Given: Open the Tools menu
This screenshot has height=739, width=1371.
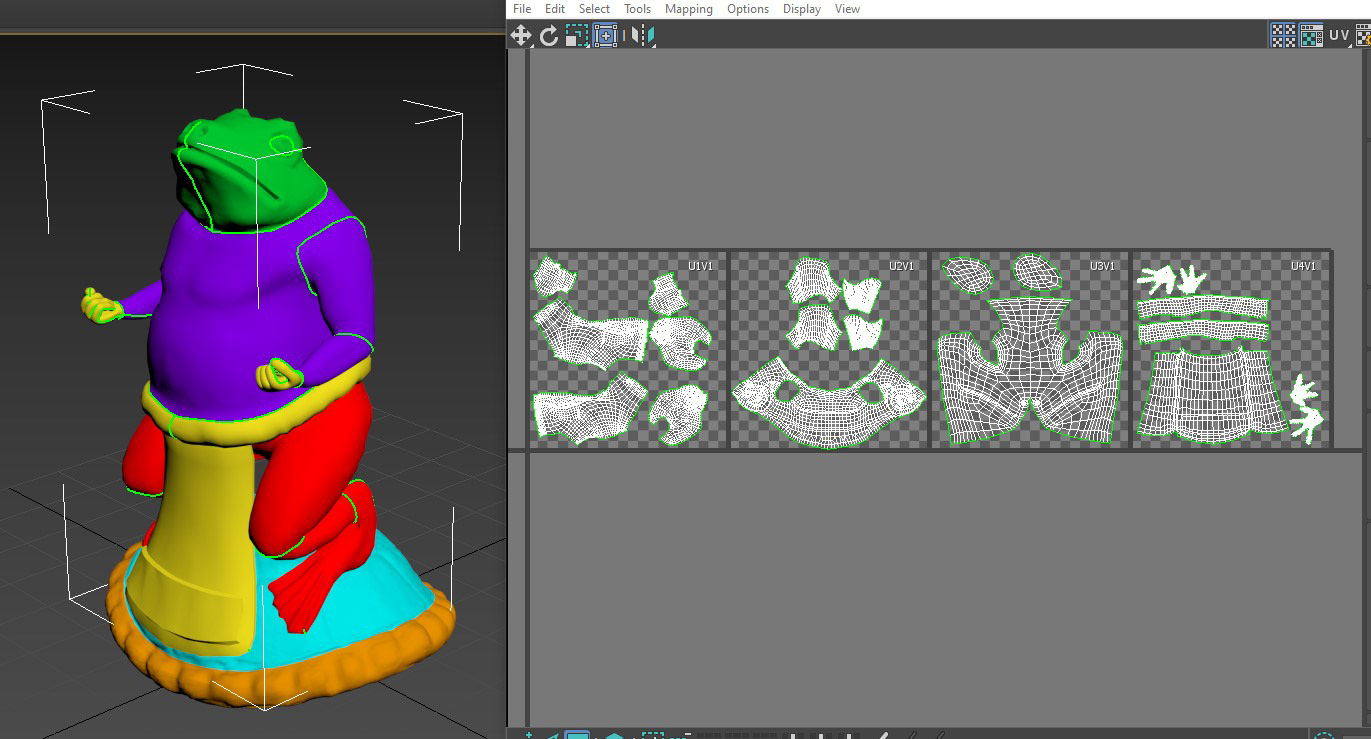Looking at the screenshot, I should [x=637, y=9].
